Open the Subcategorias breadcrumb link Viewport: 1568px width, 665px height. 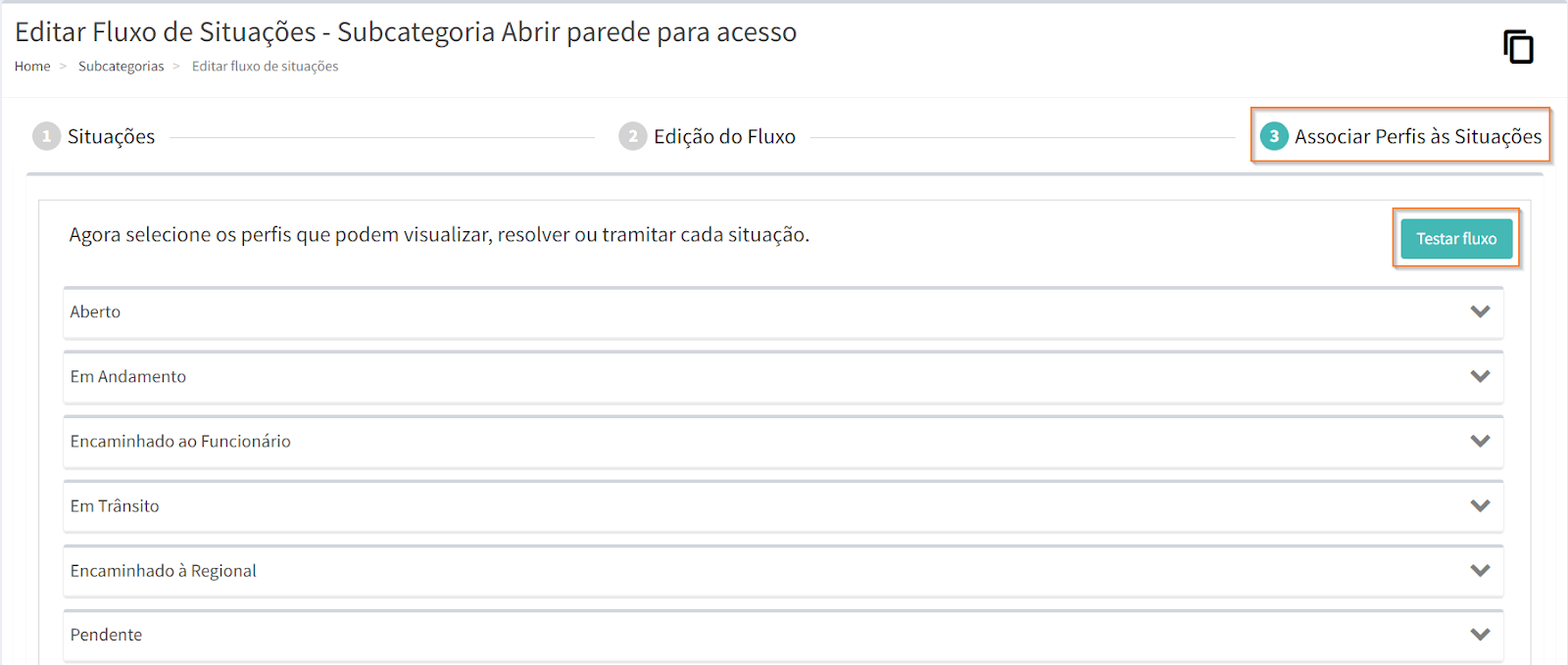tap(122, 67)
